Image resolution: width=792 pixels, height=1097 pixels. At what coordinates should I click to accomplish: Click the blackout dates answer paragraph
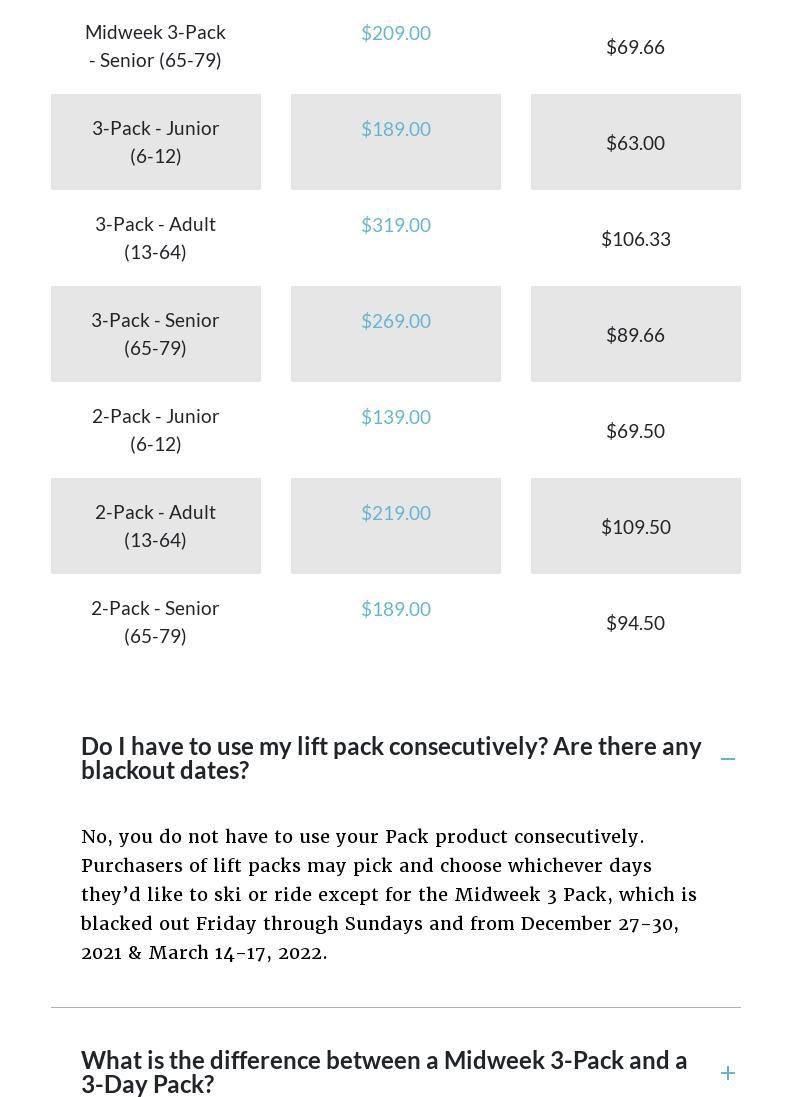click(389, 894)
